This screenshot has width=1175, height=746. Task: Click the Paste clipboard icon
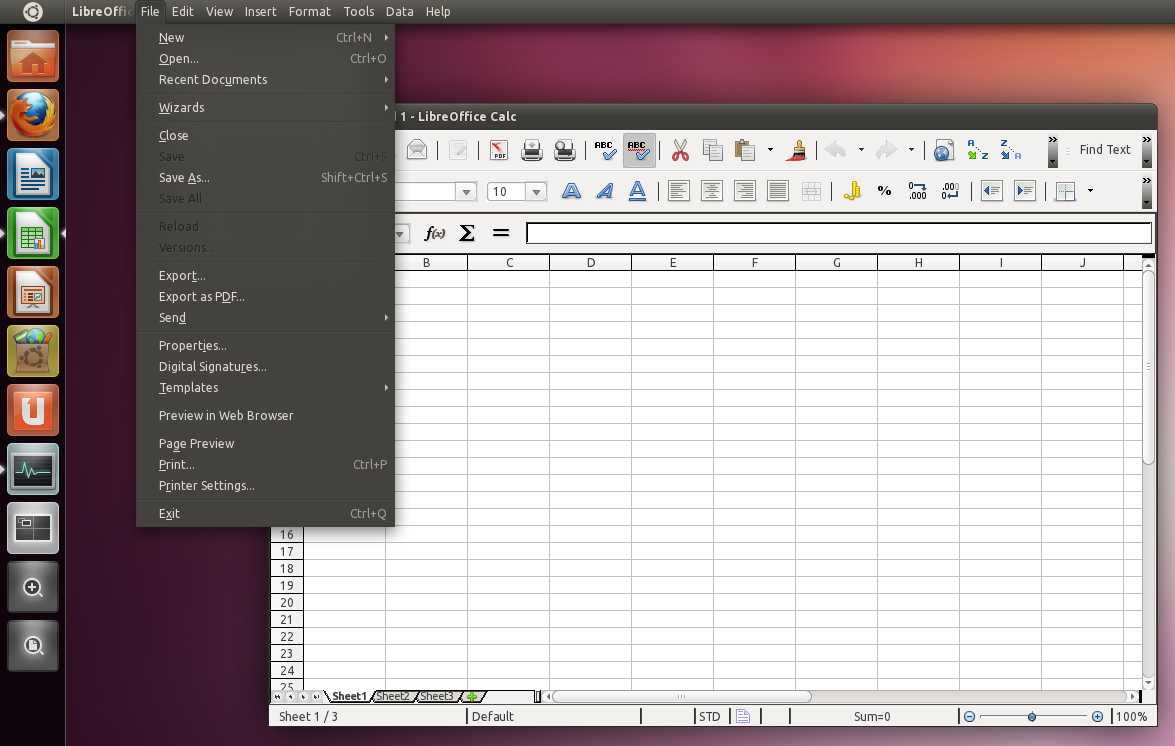[x=745, y=151]
